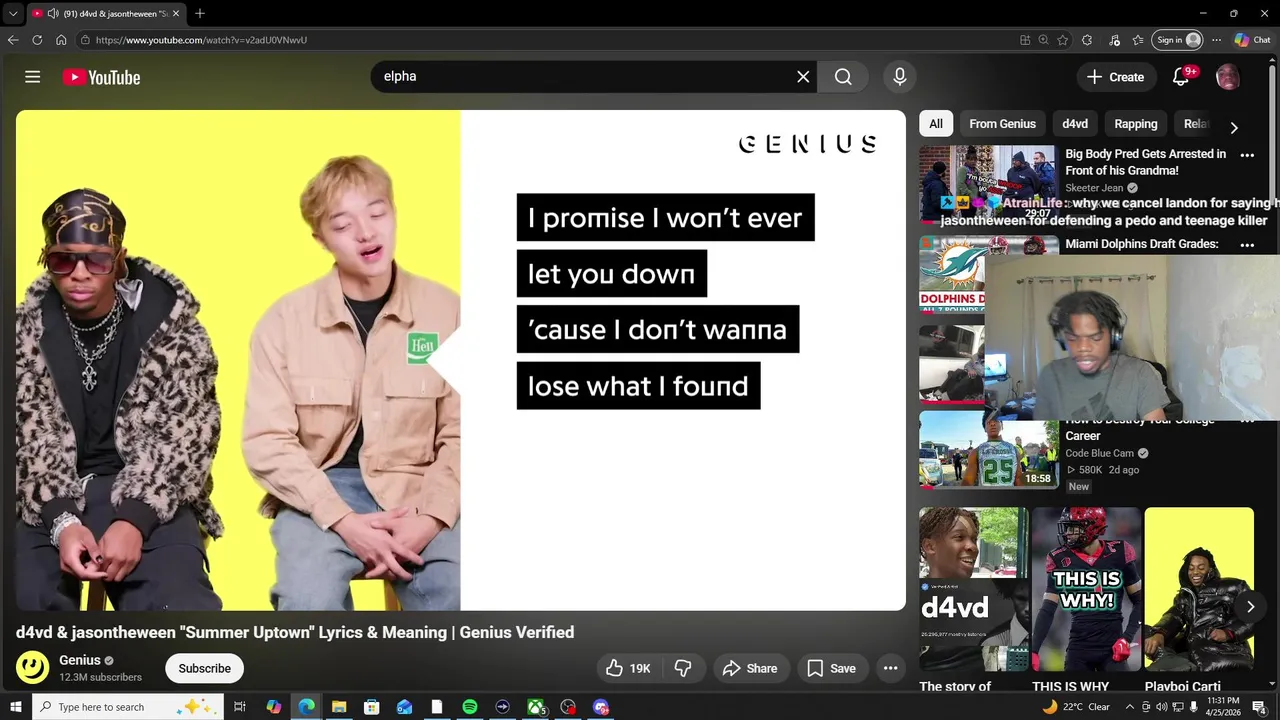The image size is (1280, 720).
Task: Focus the taskbar search box
Action: click(126, 707)
